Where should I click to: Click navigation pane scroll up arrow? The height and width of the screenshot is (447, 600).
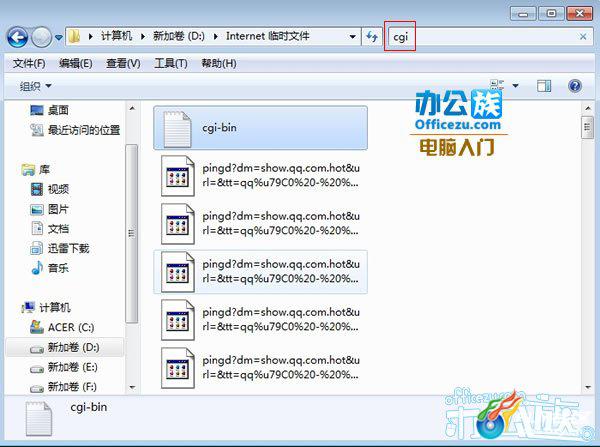[132, 108]
